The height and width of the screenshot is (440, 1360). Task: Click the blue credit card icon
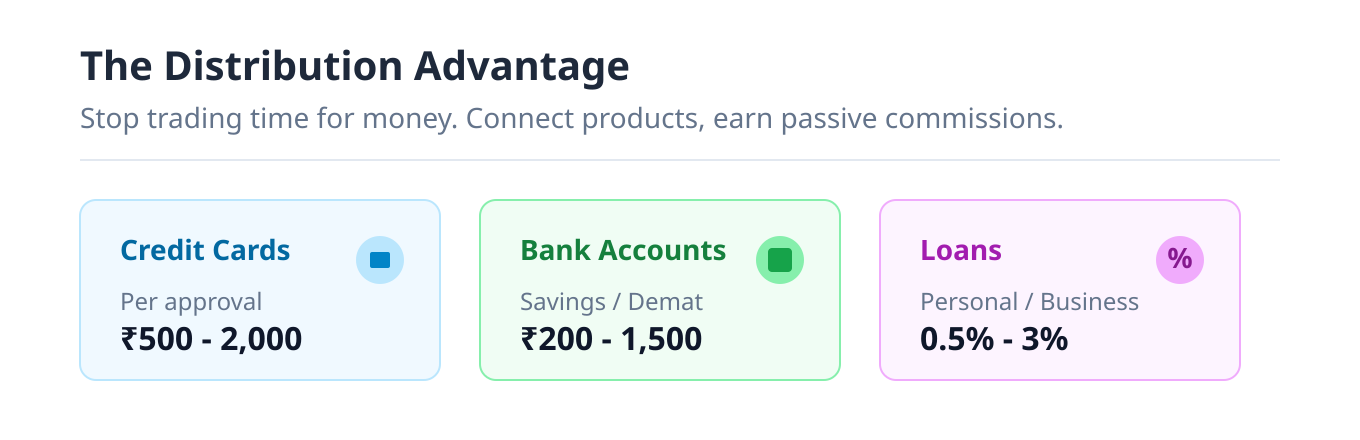[380, 260]
